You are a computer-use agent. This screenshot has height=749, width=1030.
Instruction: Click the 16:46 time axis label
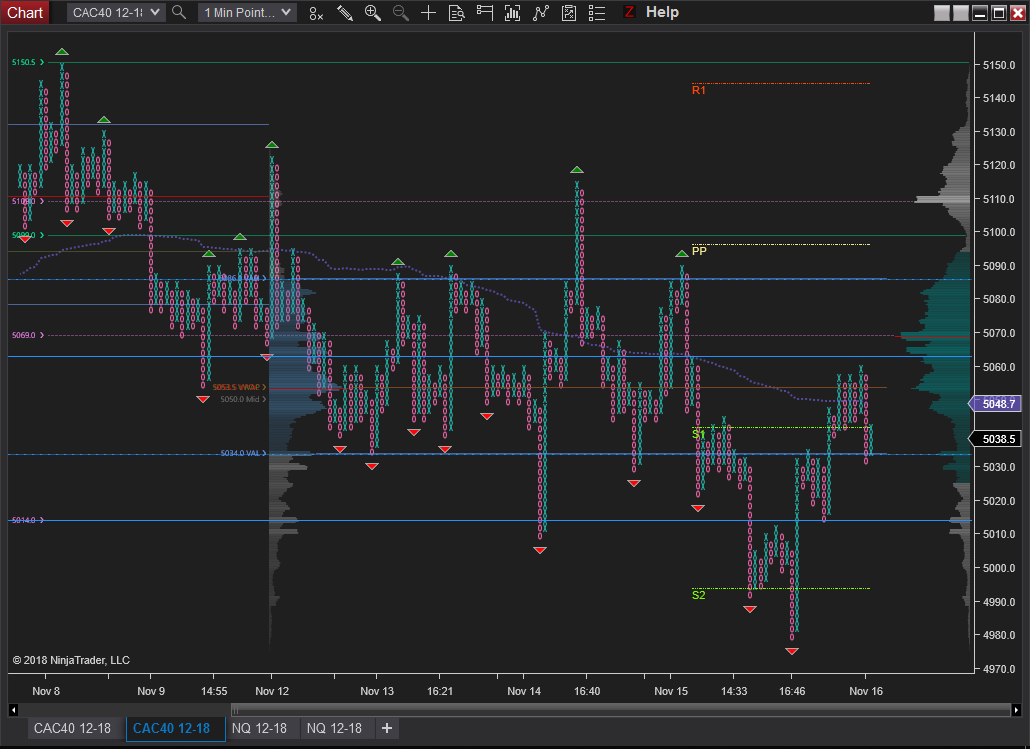(x=792, y=691)
